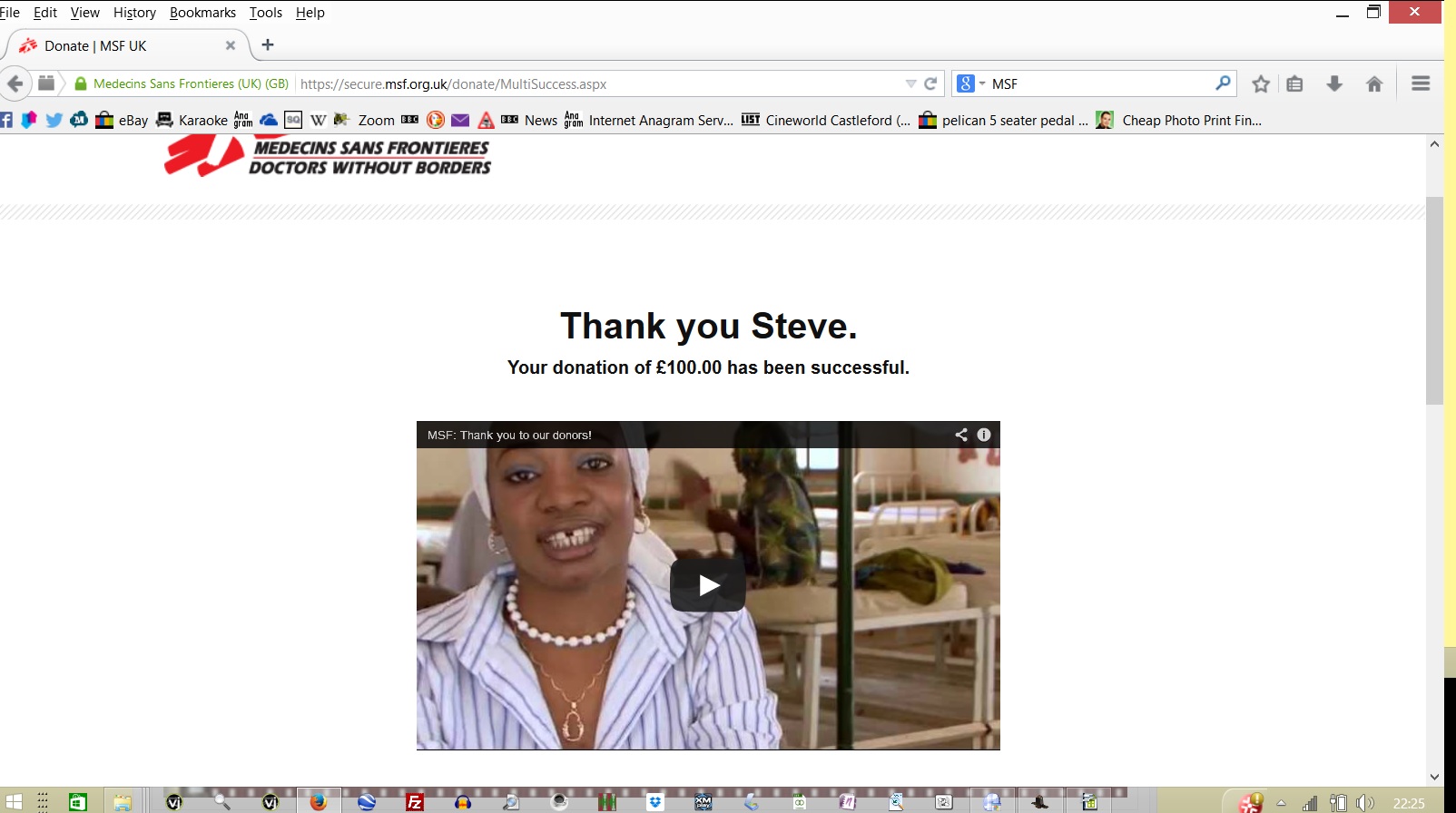Screen dimensions: 1456x813
Task: Share the MSF thank you video
Action: 961,435
